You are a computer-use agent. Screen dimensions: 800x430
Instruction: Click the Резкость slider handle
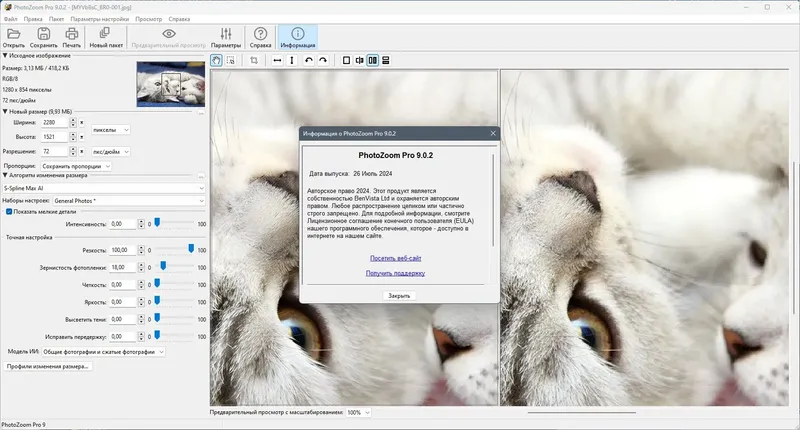click(191, 248)
